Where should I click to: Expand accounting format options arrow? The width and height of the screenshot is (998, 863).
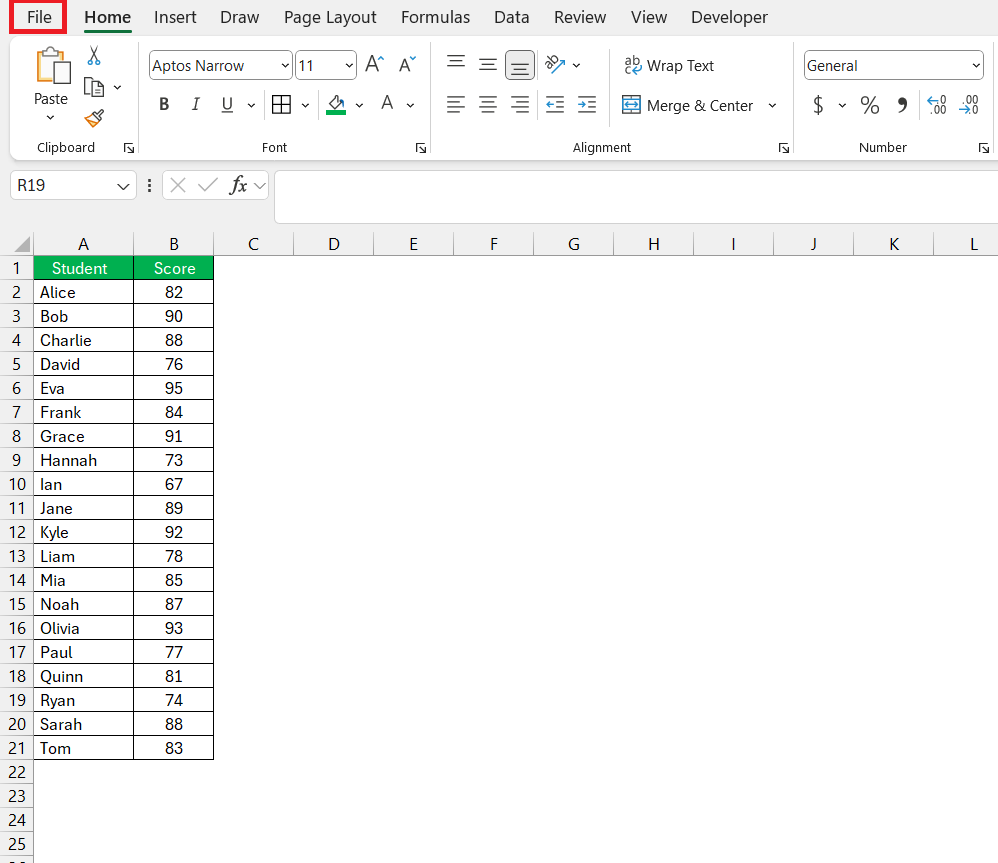(x=842, y=105)
